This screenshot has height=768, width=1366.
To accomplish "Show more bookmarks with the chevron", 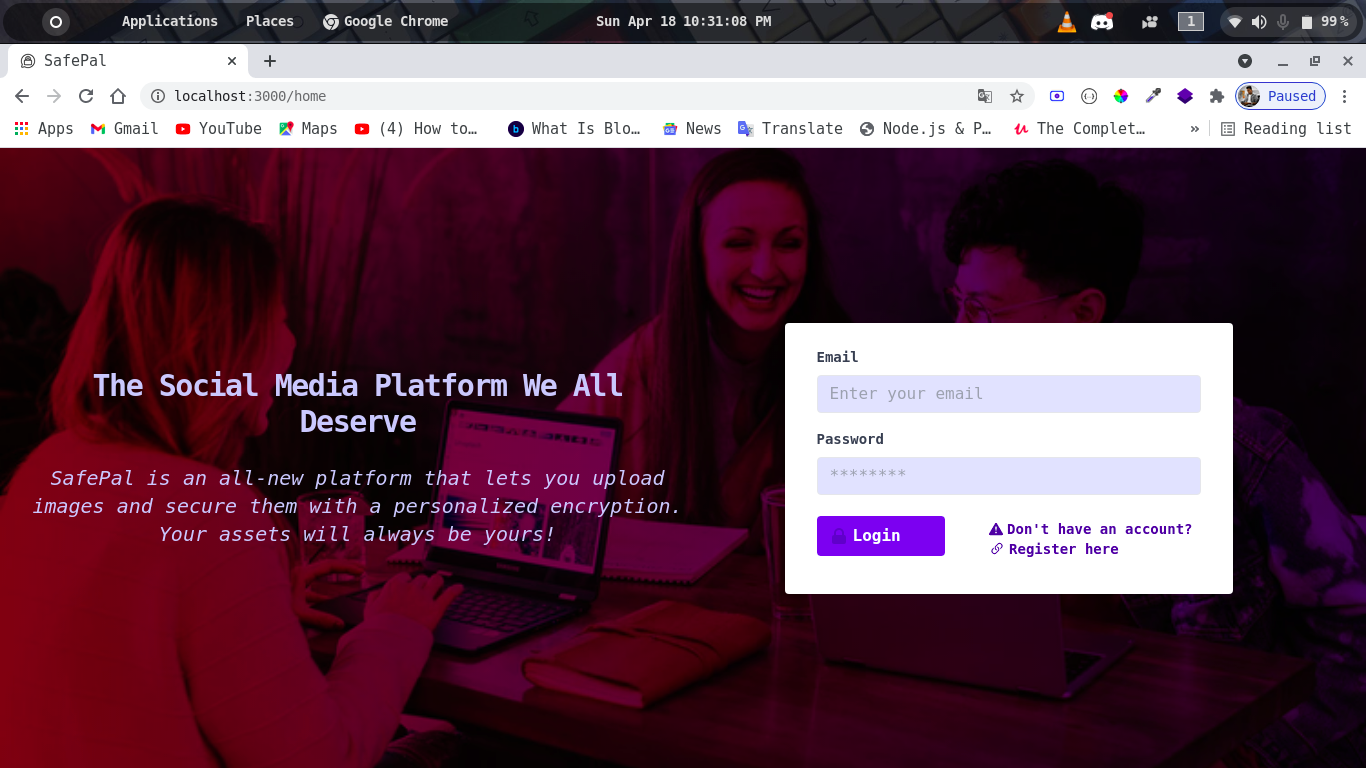I will [1194, 128].
